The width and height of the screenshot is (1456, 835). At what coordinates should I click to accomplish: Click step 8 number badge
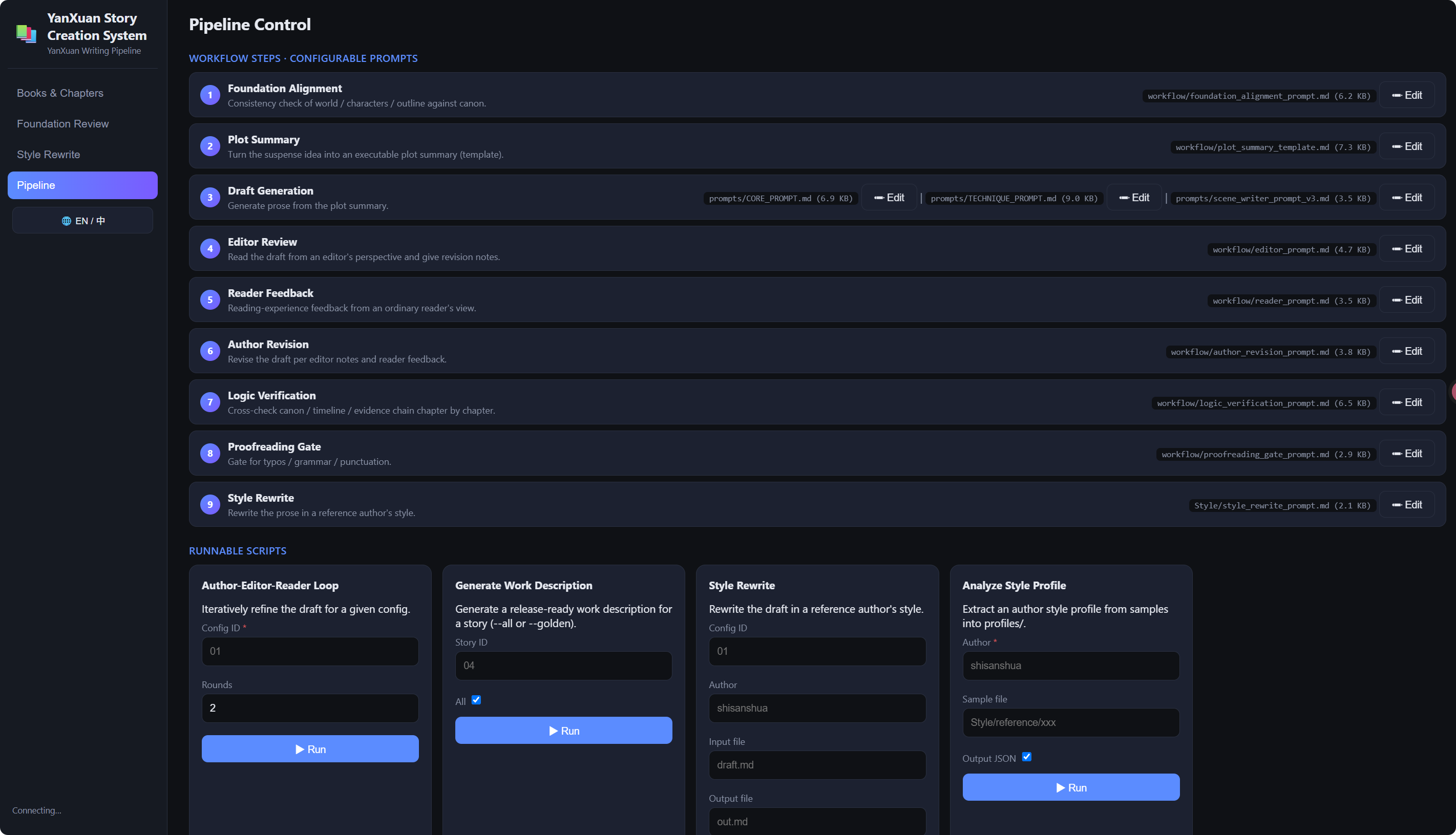210,453
